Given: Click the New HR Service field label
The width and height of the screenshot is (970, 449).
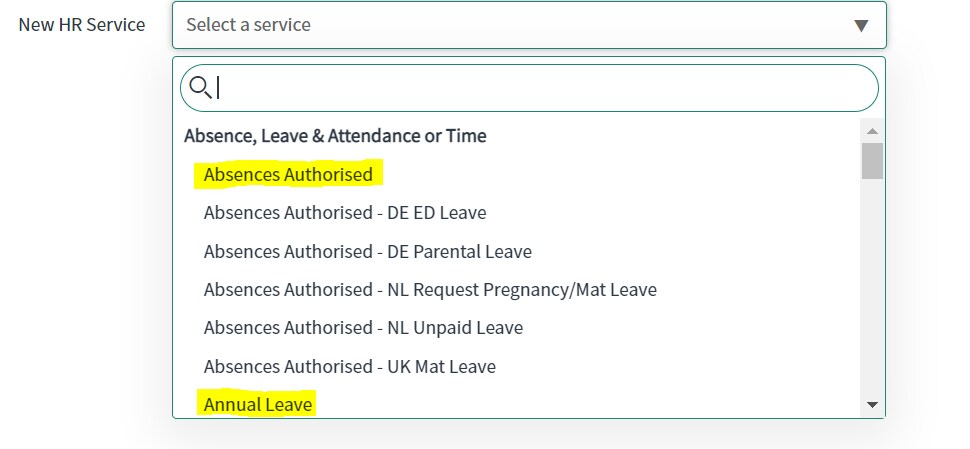Looking at the screenshot, I should (82, 25).
